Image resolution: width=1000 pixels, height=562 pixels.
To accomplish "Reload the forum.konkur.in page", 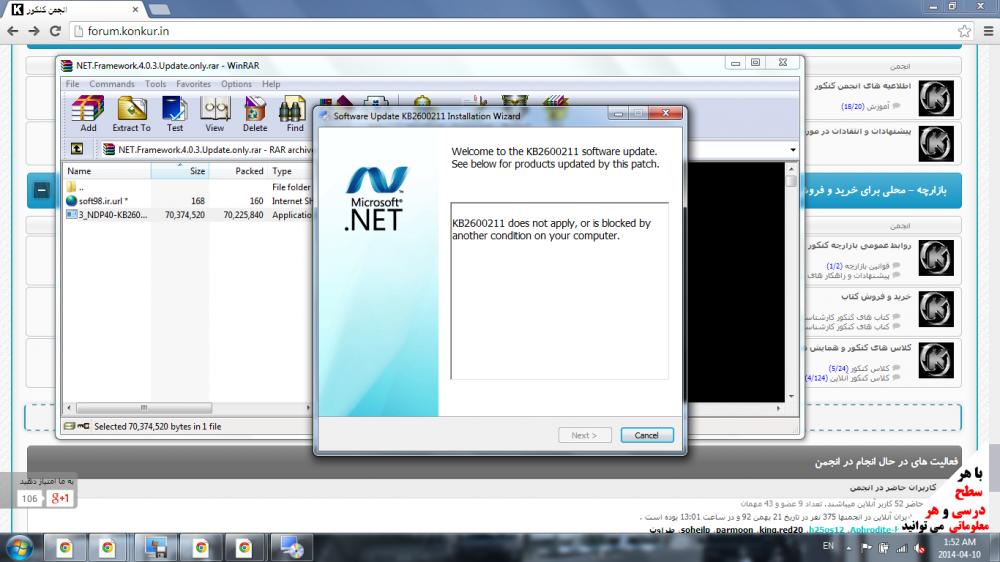I will pos(55,31).
